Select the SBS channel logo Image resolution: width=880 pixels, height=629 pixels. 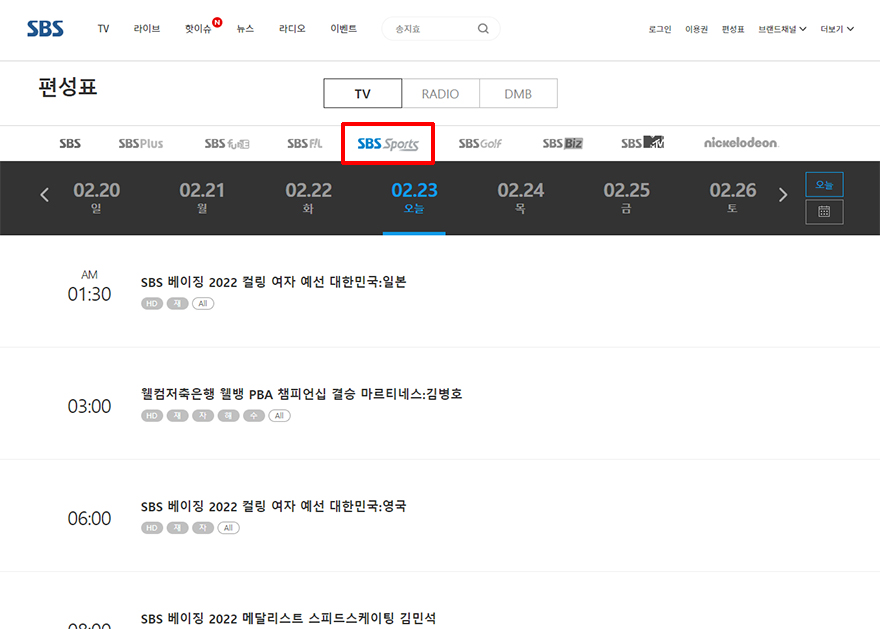click(x=70, y=144)
